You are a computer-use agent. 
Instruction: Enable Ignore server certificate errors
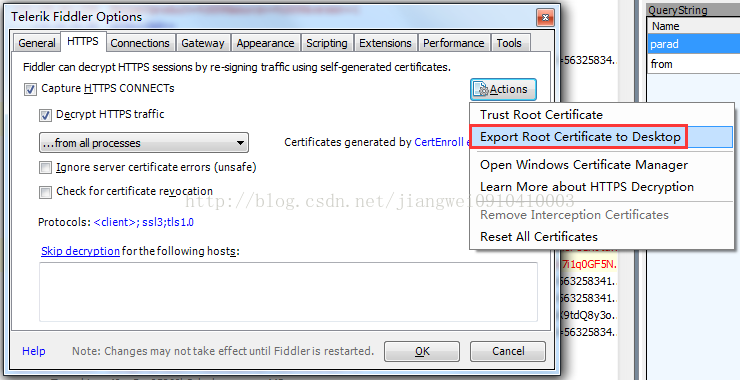coord(45,168)
